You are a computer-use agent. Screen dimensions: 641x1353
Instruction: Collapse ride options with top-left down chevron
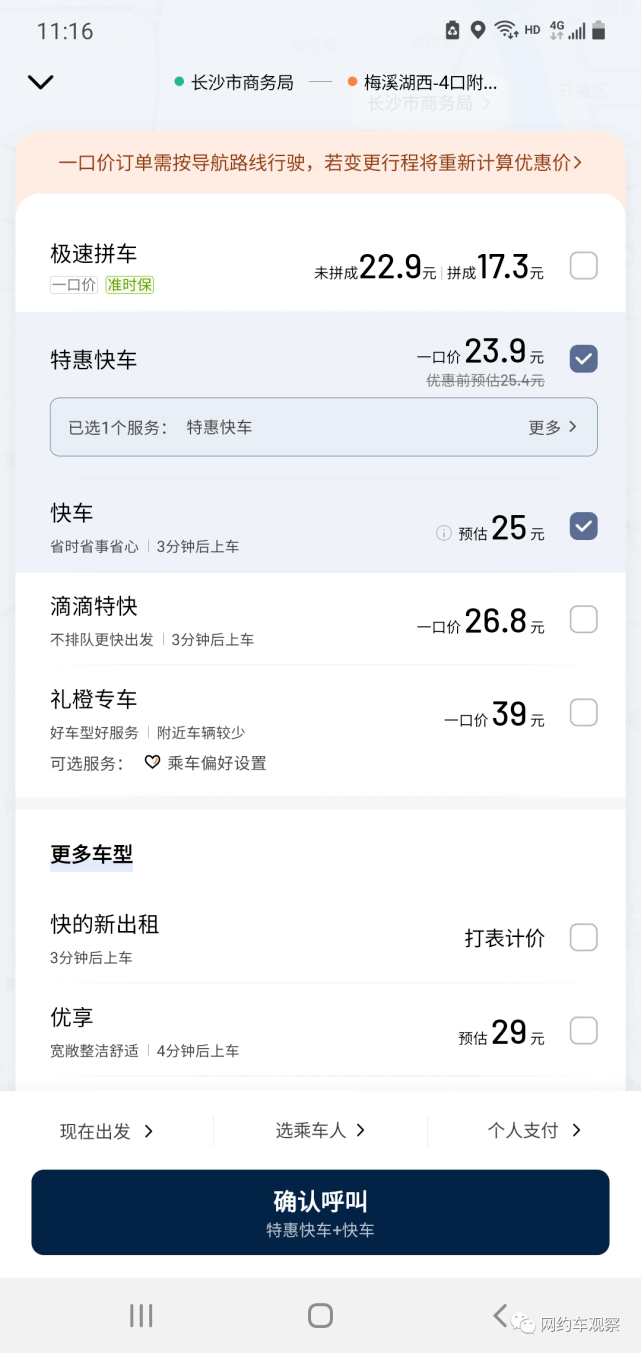[x=41, y=83]
